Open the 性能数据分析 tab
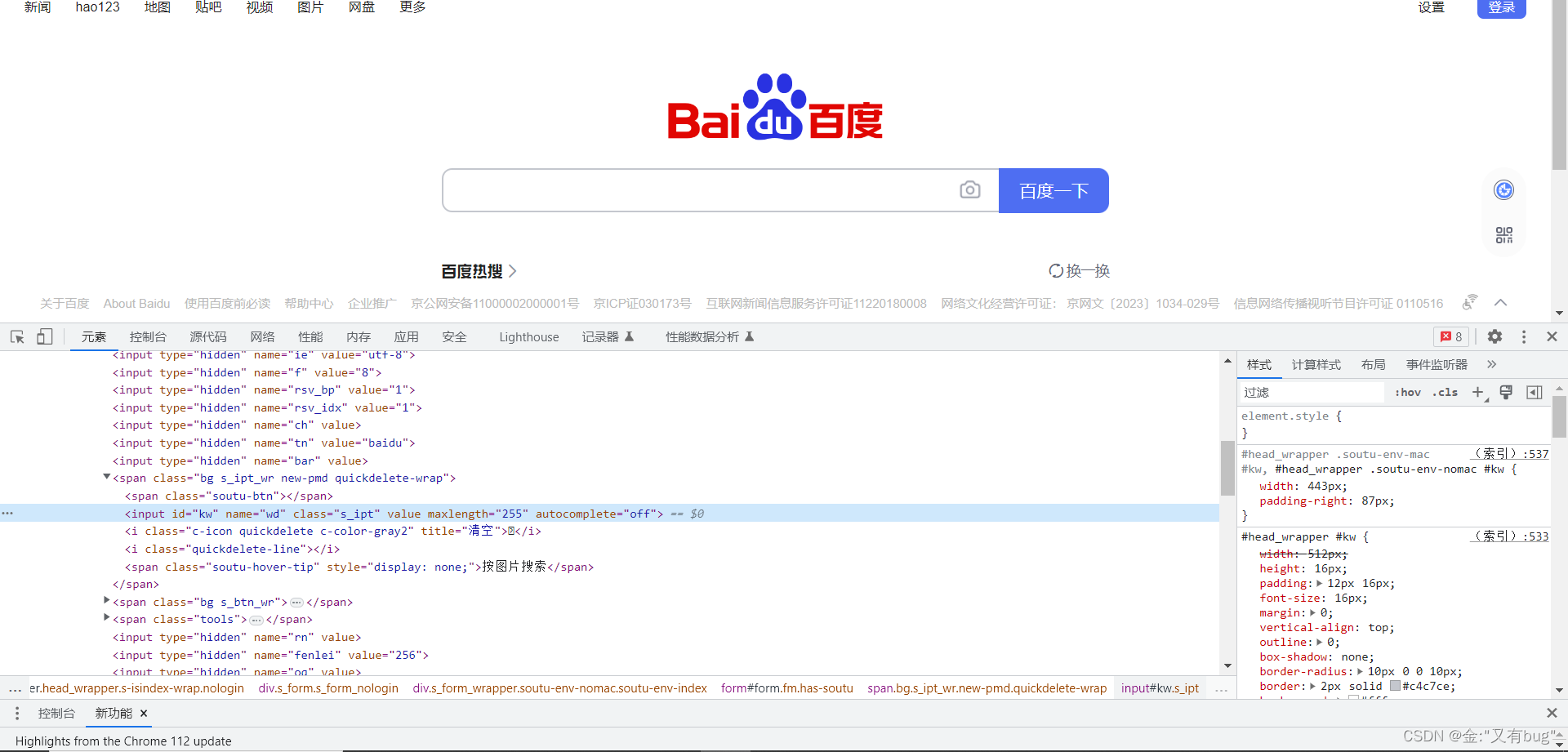Screen dimensions: 1568x752 (710, 336)
